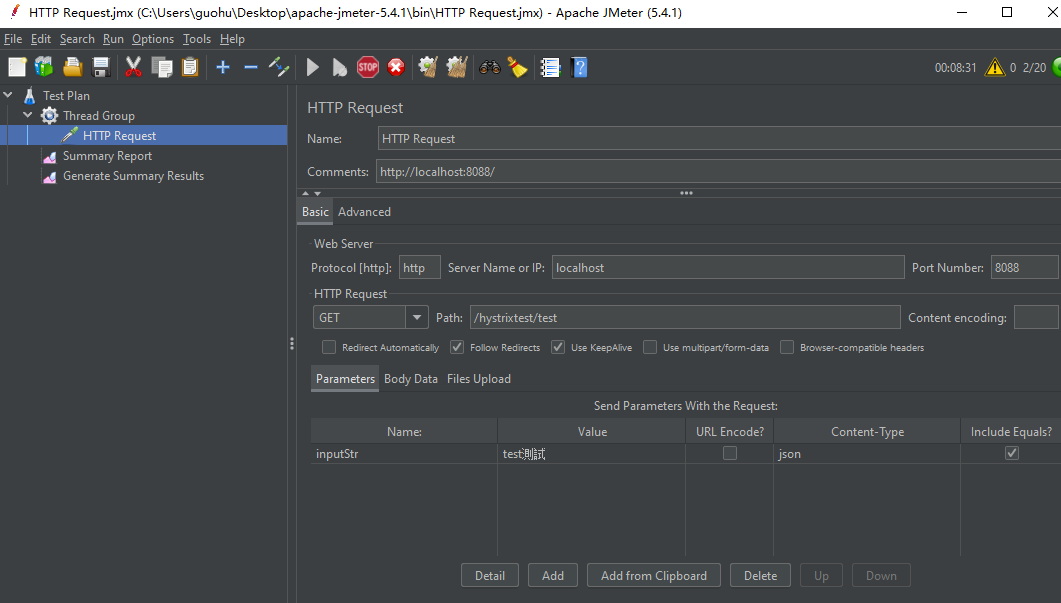The height and width of the screenshot is (603, 1061).
Task: Select the Parameters tab
Action: [x=345, y=379]
